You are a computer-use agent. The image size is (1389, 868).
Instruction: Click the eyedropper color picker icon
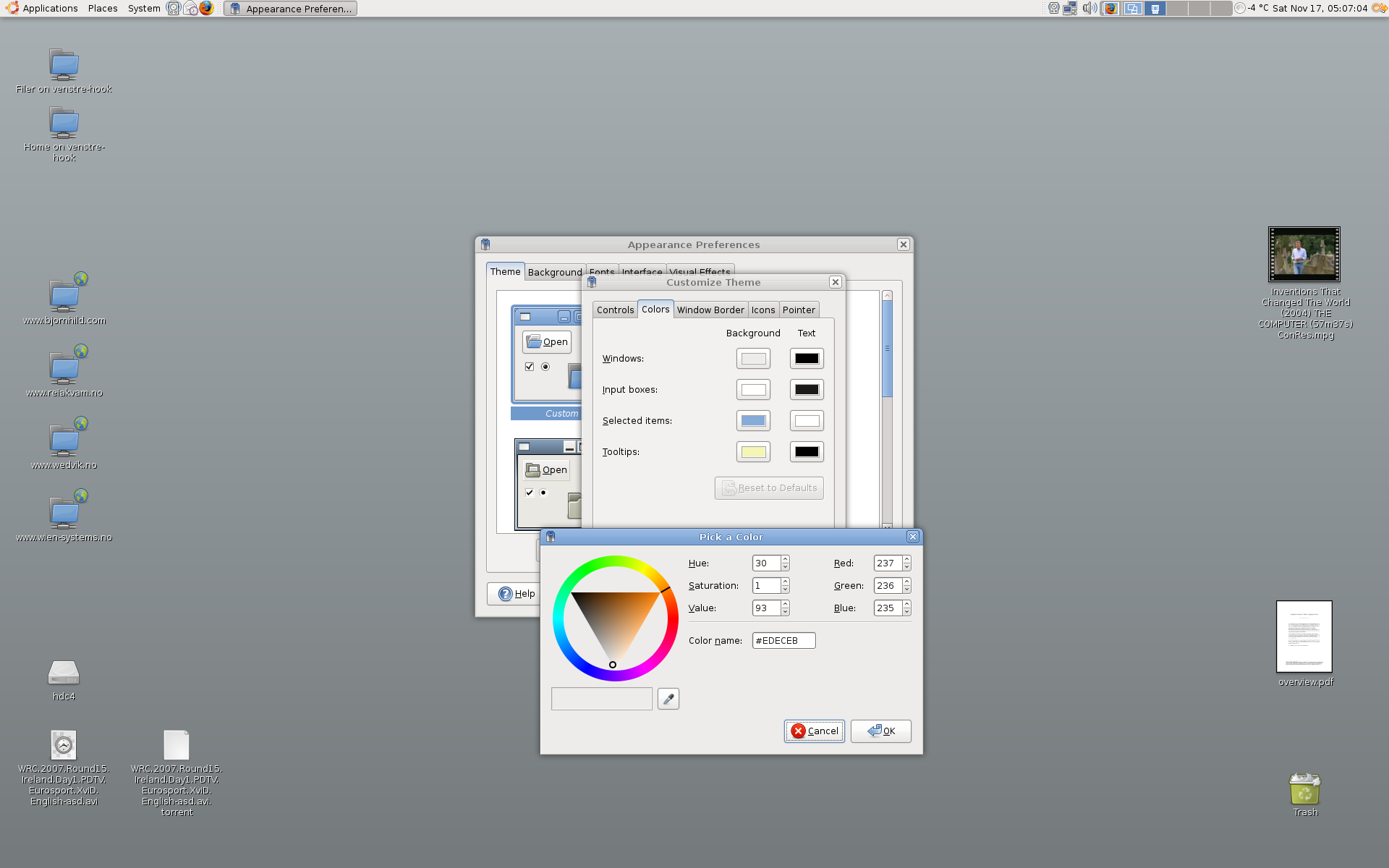(x=668, y=699)
